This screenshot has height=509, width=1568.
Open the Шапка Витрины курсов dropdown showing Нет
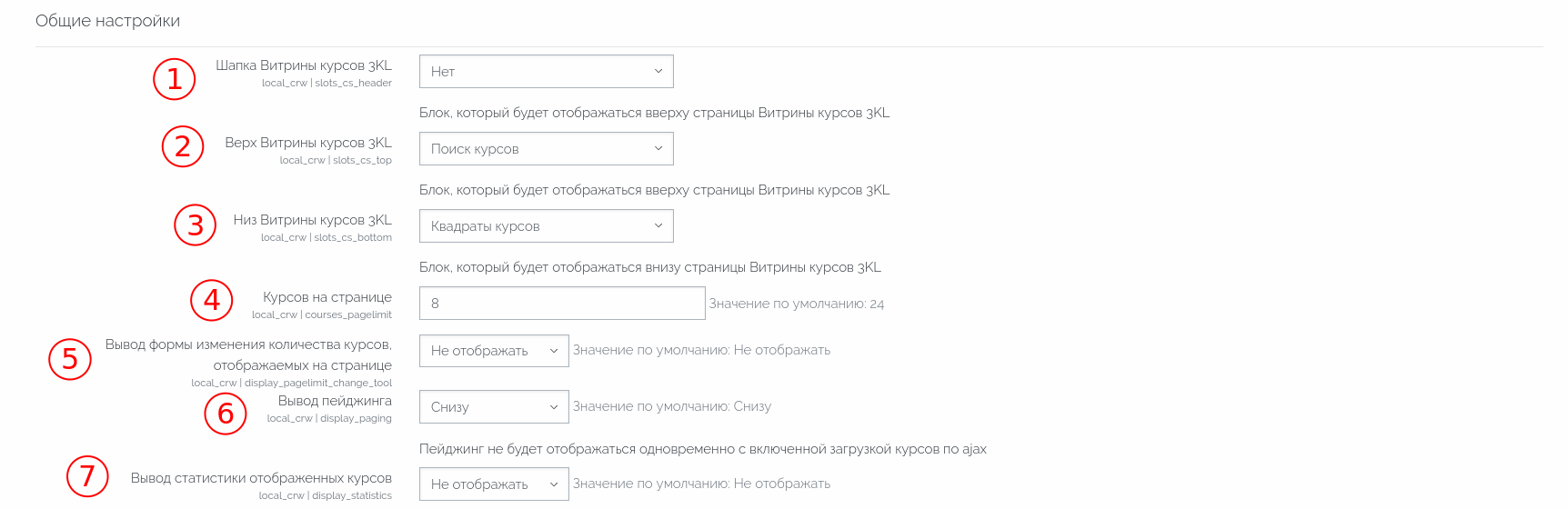click(547, 72)
